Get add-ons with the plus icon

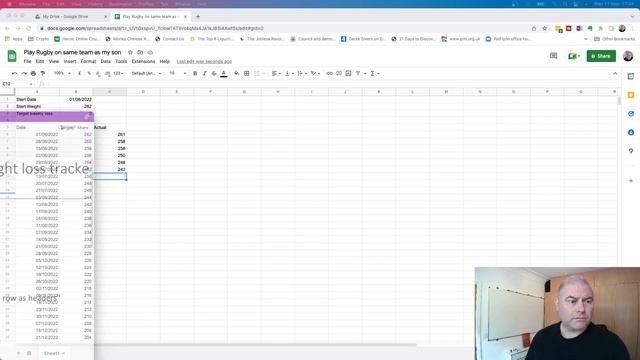click(631, 180)
